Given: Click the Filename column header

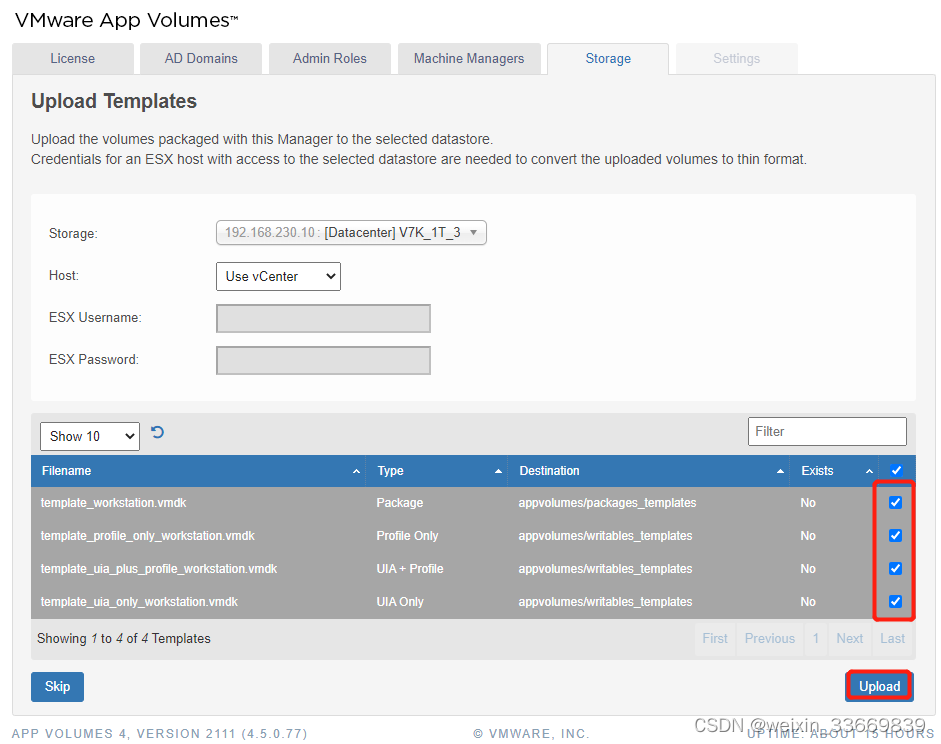Looking at the screenshot, I should coord(199,471).
